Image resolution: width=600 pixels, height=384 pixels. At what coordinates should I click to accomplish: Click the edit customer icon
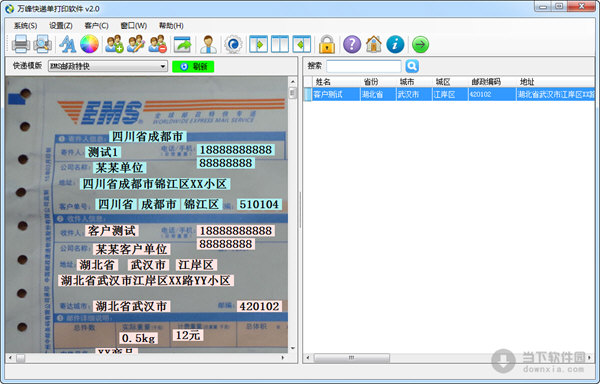click(x=136, y=44)
